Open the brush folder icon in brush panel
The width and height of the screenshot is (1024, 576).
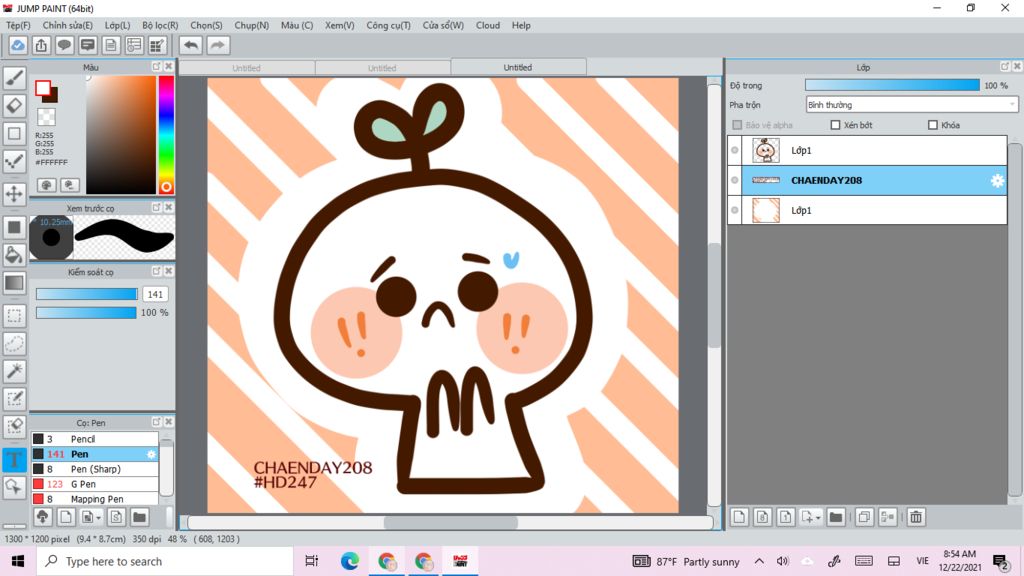139,517
